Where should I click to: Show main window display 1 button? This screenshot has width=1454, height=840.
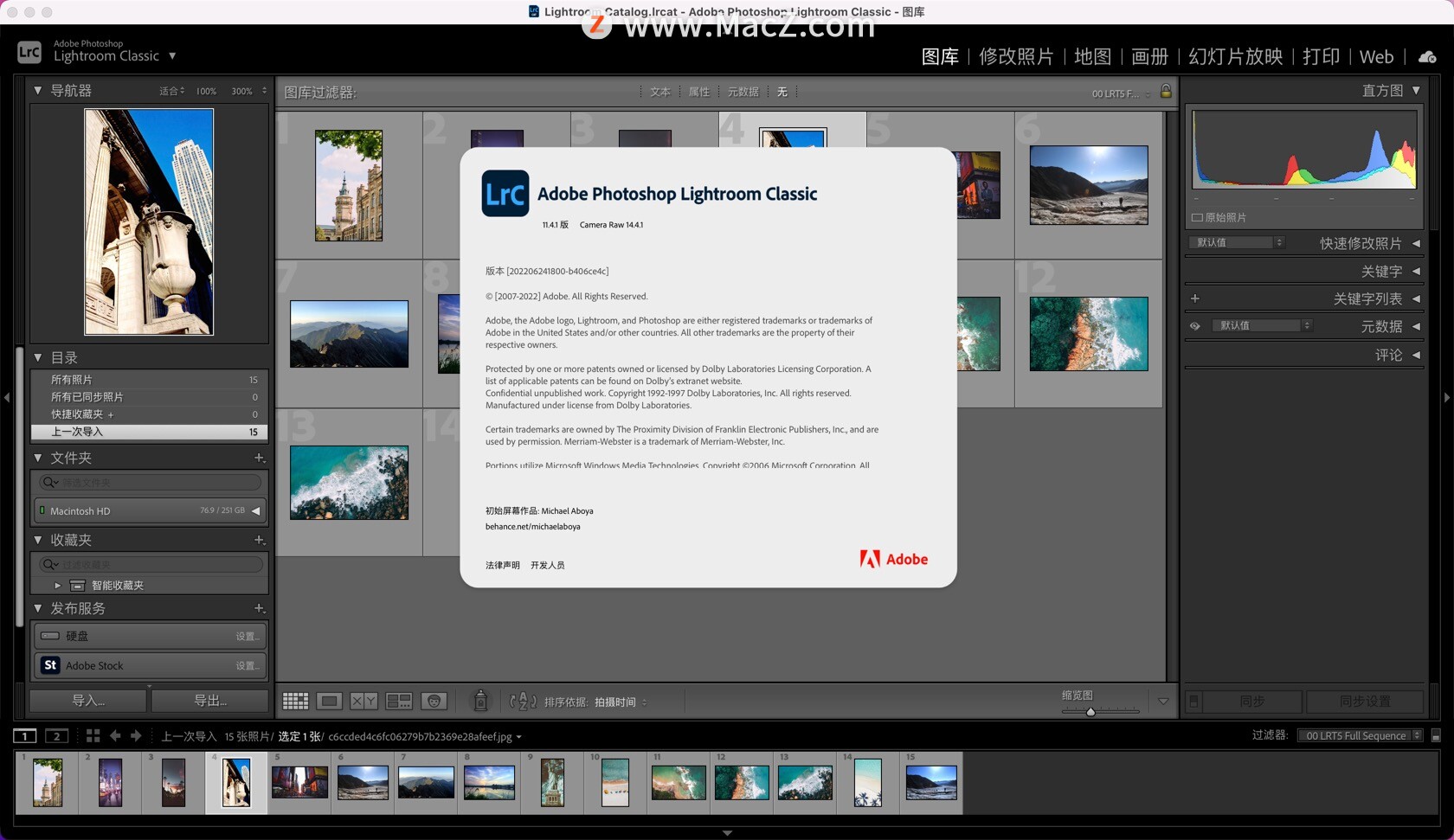[25, 736]
